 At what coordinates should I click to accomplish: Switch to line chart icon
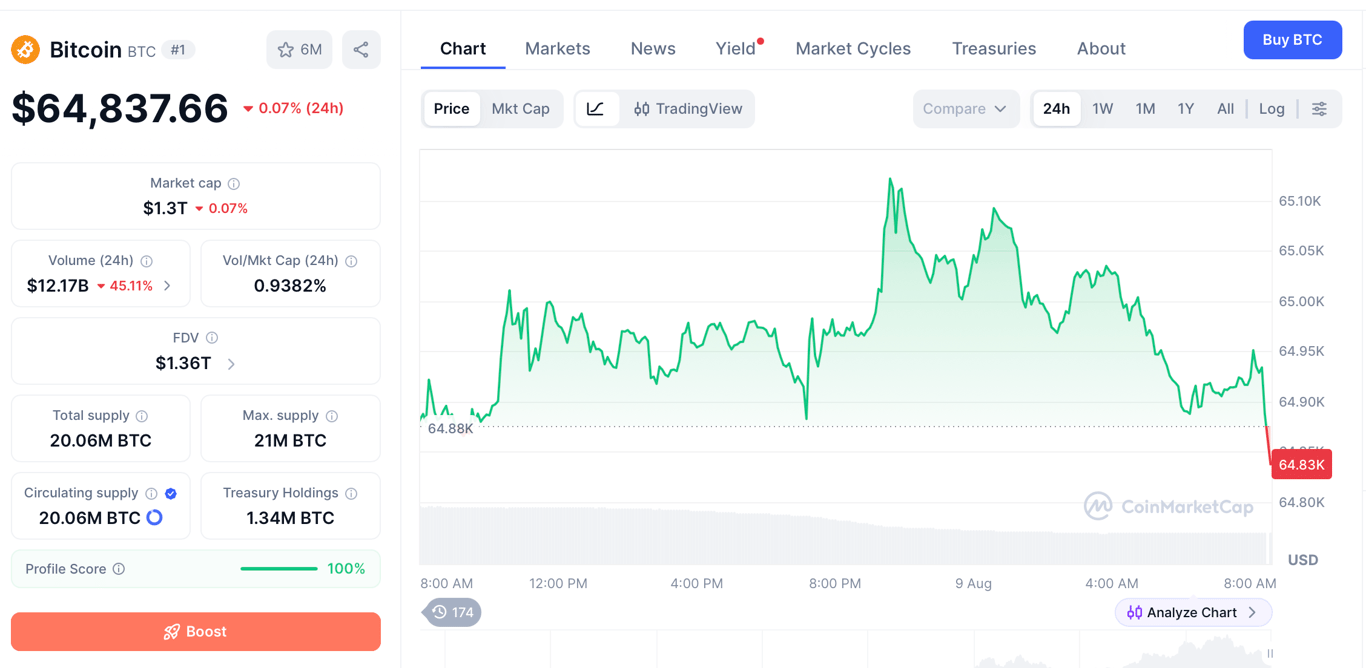coord(596,109)
